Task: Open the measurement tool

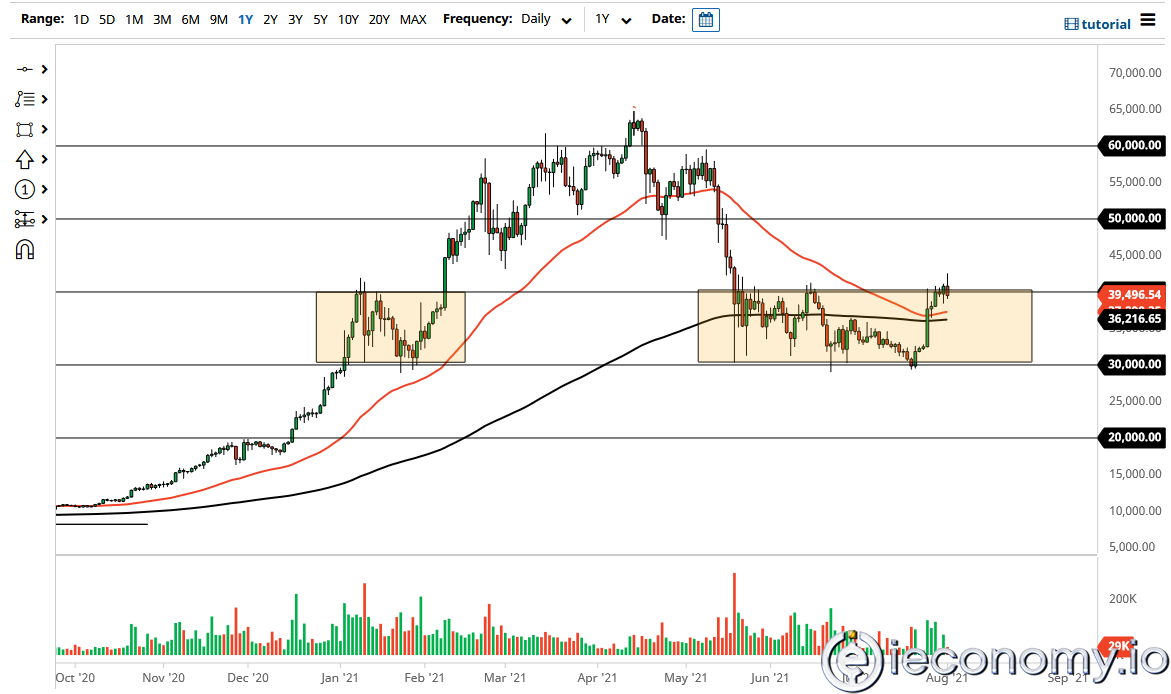Action: click(25, 219)
